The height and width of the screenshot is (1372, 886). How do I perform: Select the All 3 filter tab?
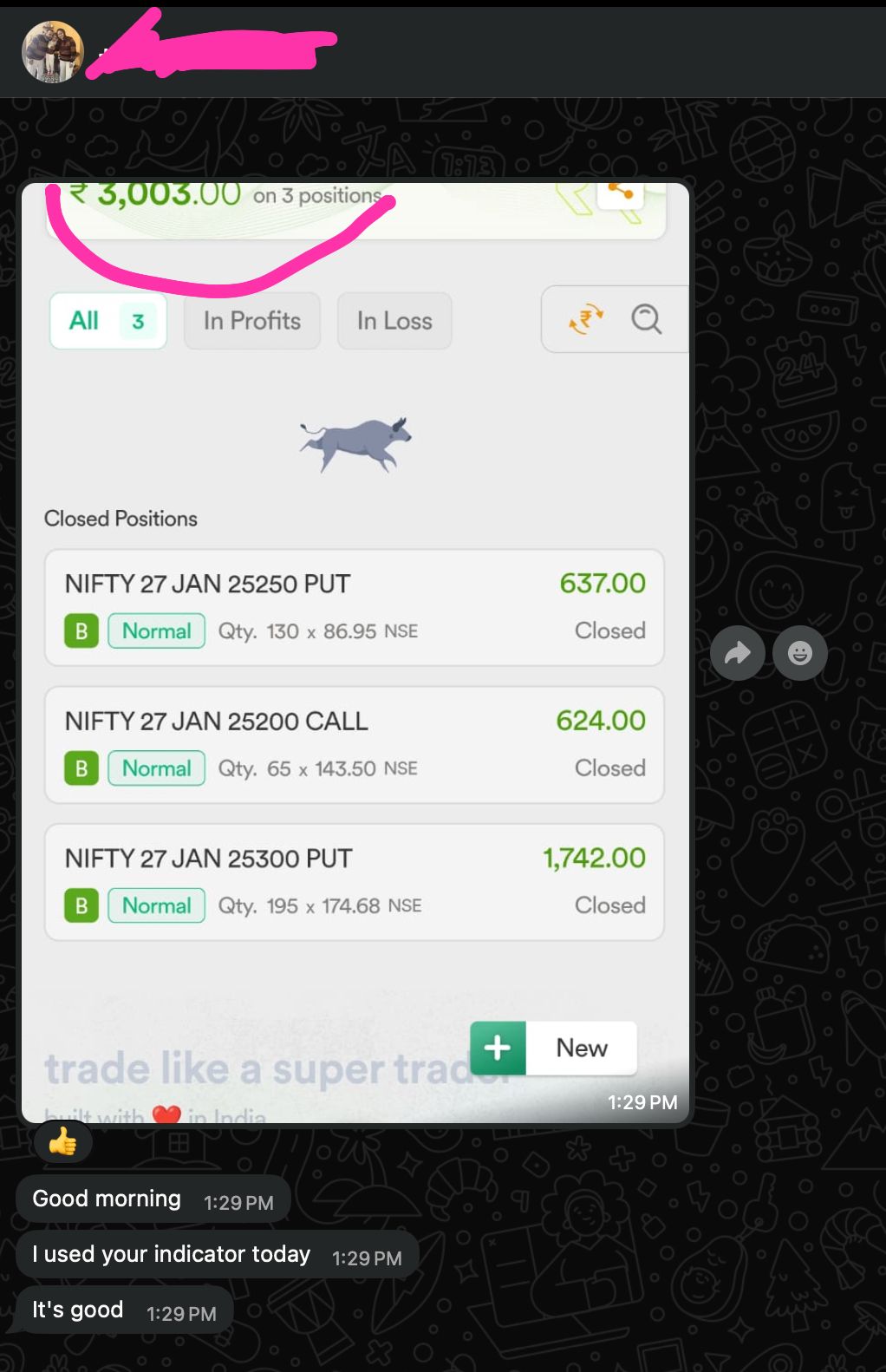[x=108, y=321]
